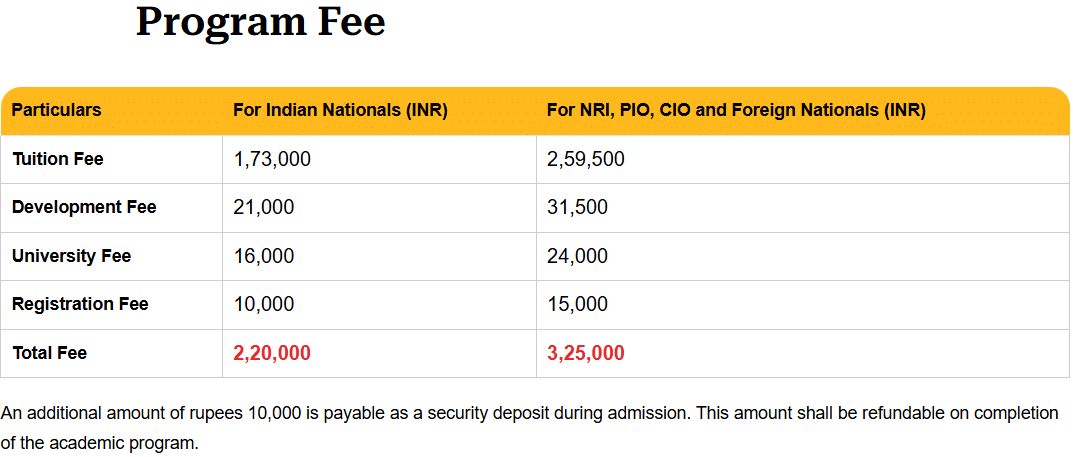
Task: Click the red 3,25,000 total amount
Action: (585, 353)
